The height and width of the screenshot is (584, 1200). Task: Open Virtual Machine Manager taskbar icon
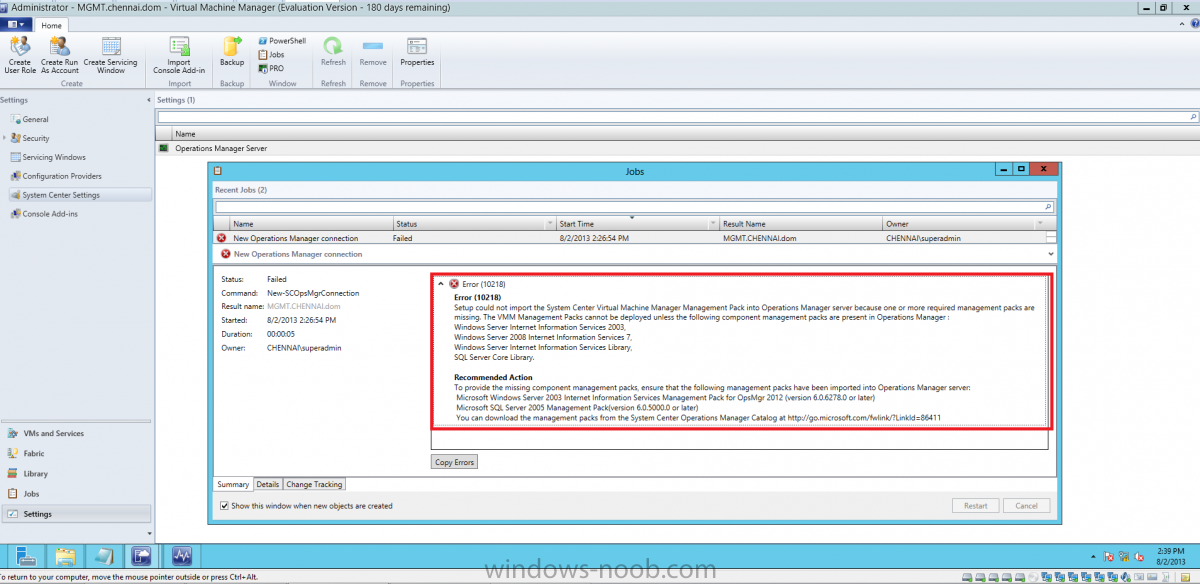tap(142, 556)
